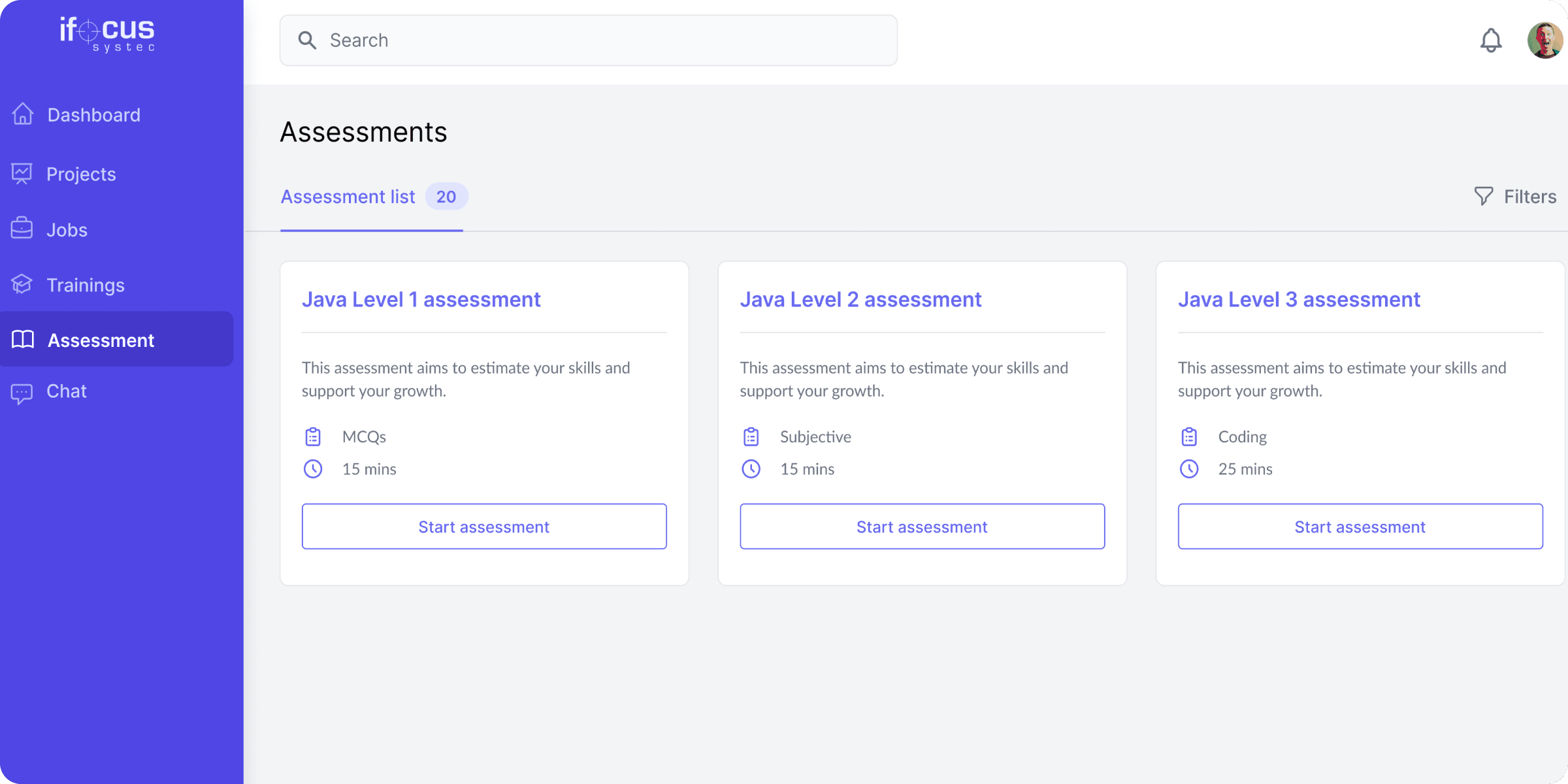Image resolution: width=1568 pixels, height=784 pixels.
Task: Click 15 mins on the Java Level 2 card
Action: pyautogui.click(x=807, y=469)
